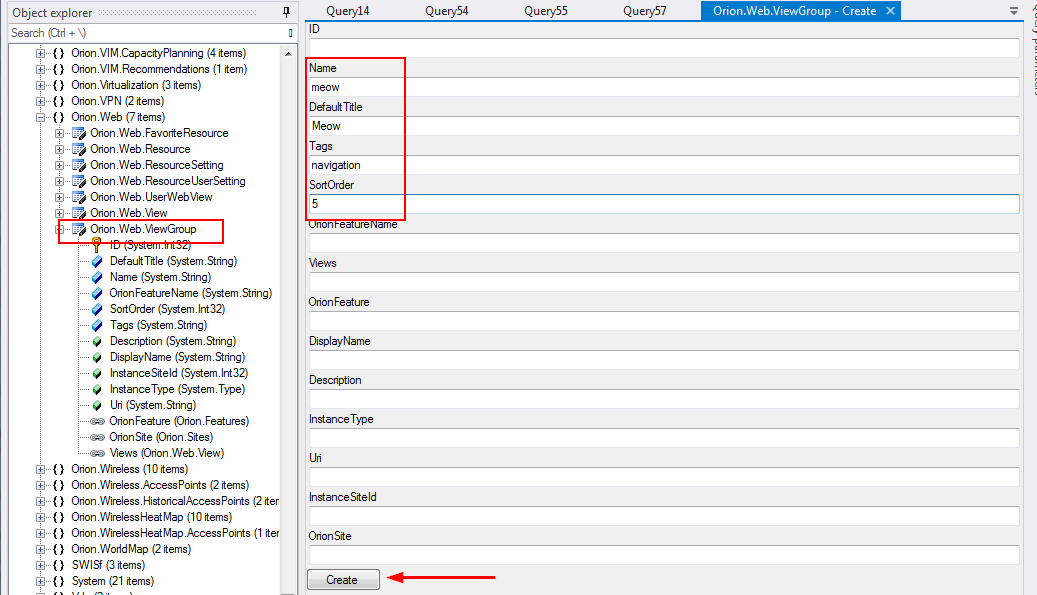Click the SortOrder field containing 5
Viewport: 1037px width, 595px height.
[x=664, y=204]
